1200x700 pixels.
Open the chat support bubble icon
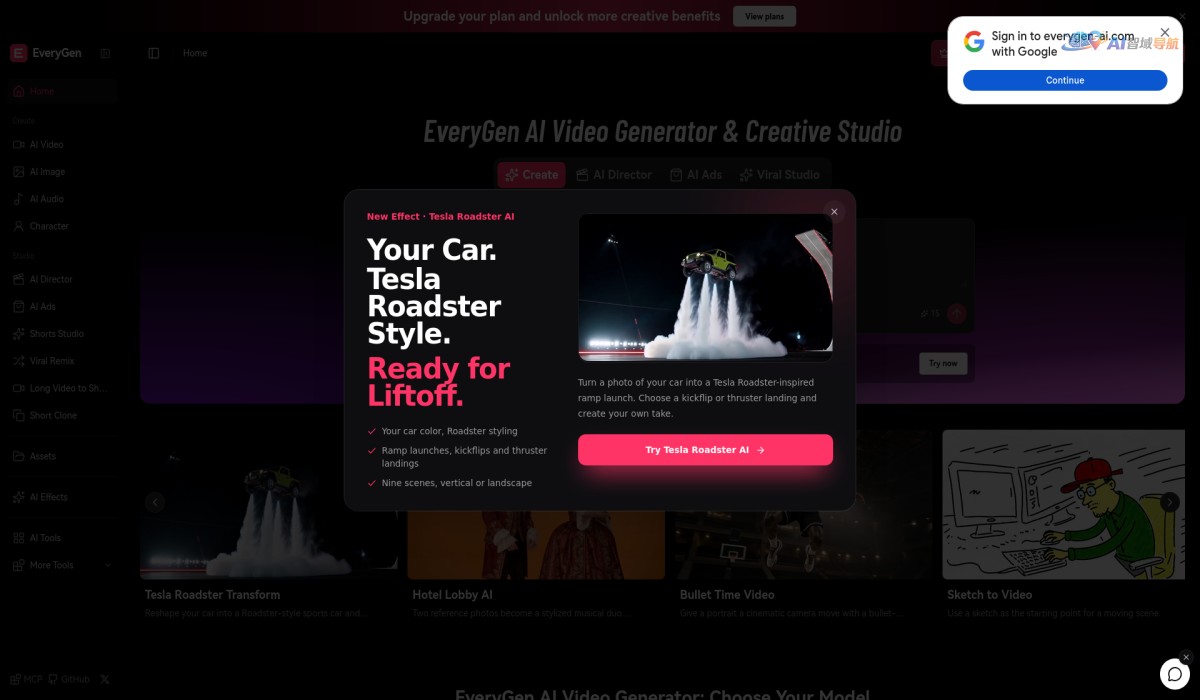coord(1172,673)
